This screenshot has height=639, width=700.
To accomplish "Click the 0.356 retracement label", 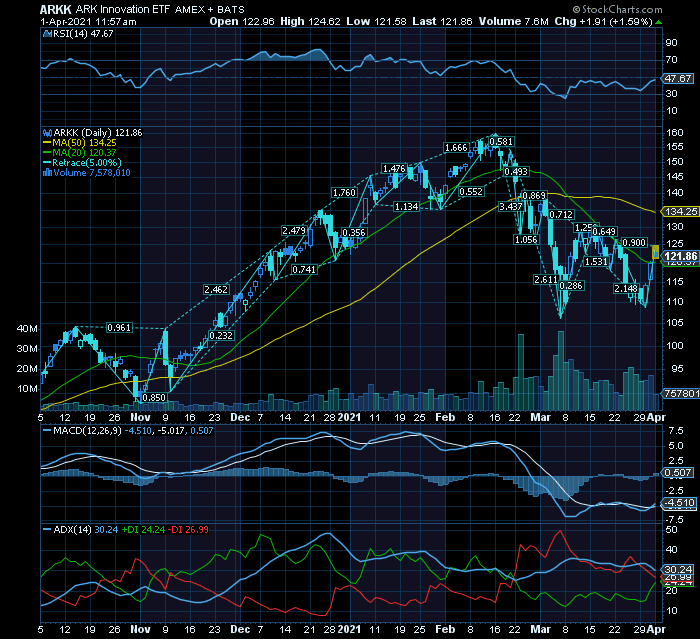I will coord(354,233).
